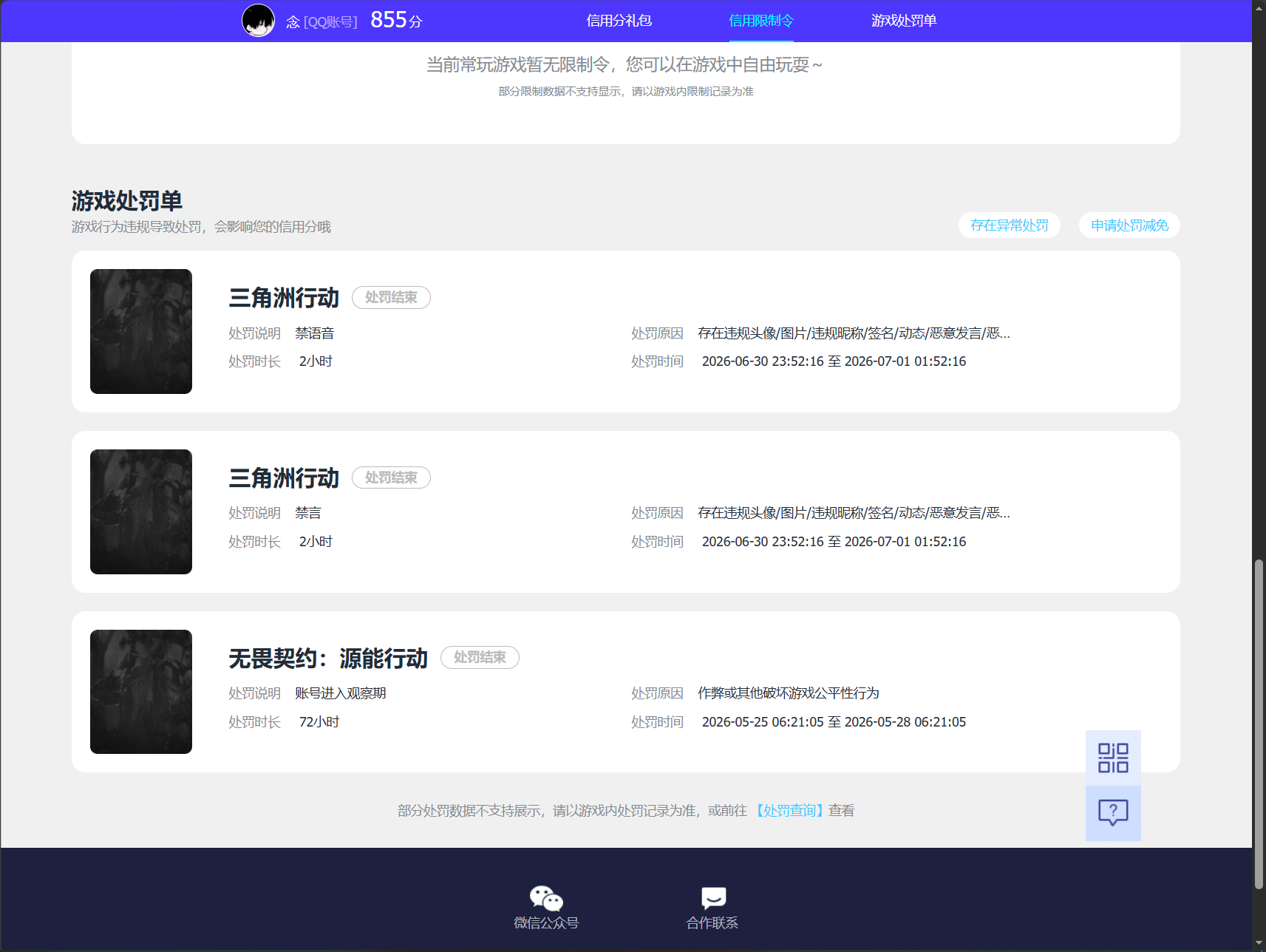Click the 申请处罚减免 button
Image resolution: width=1266 pixels, height=952 pixels.
pyautogui.click(x=1130, y=225)
